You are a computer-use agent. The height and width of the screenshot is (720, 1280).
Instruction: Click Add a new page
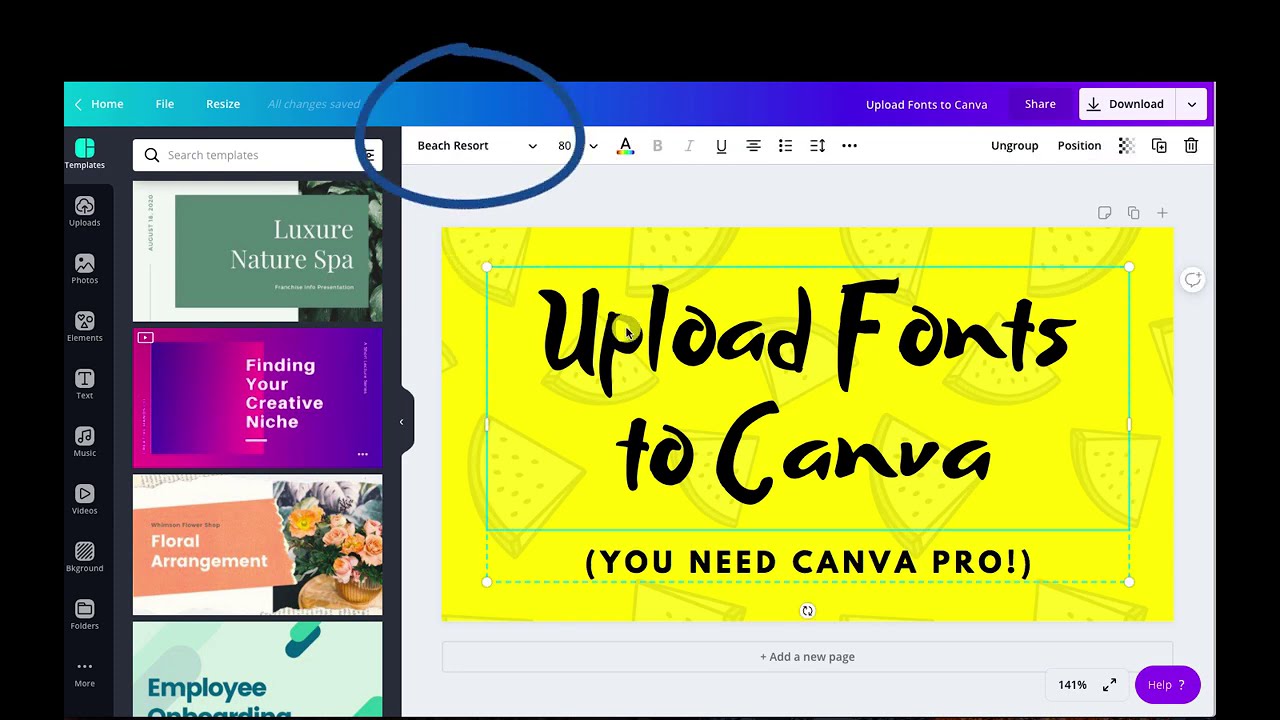tap(807, 657)
